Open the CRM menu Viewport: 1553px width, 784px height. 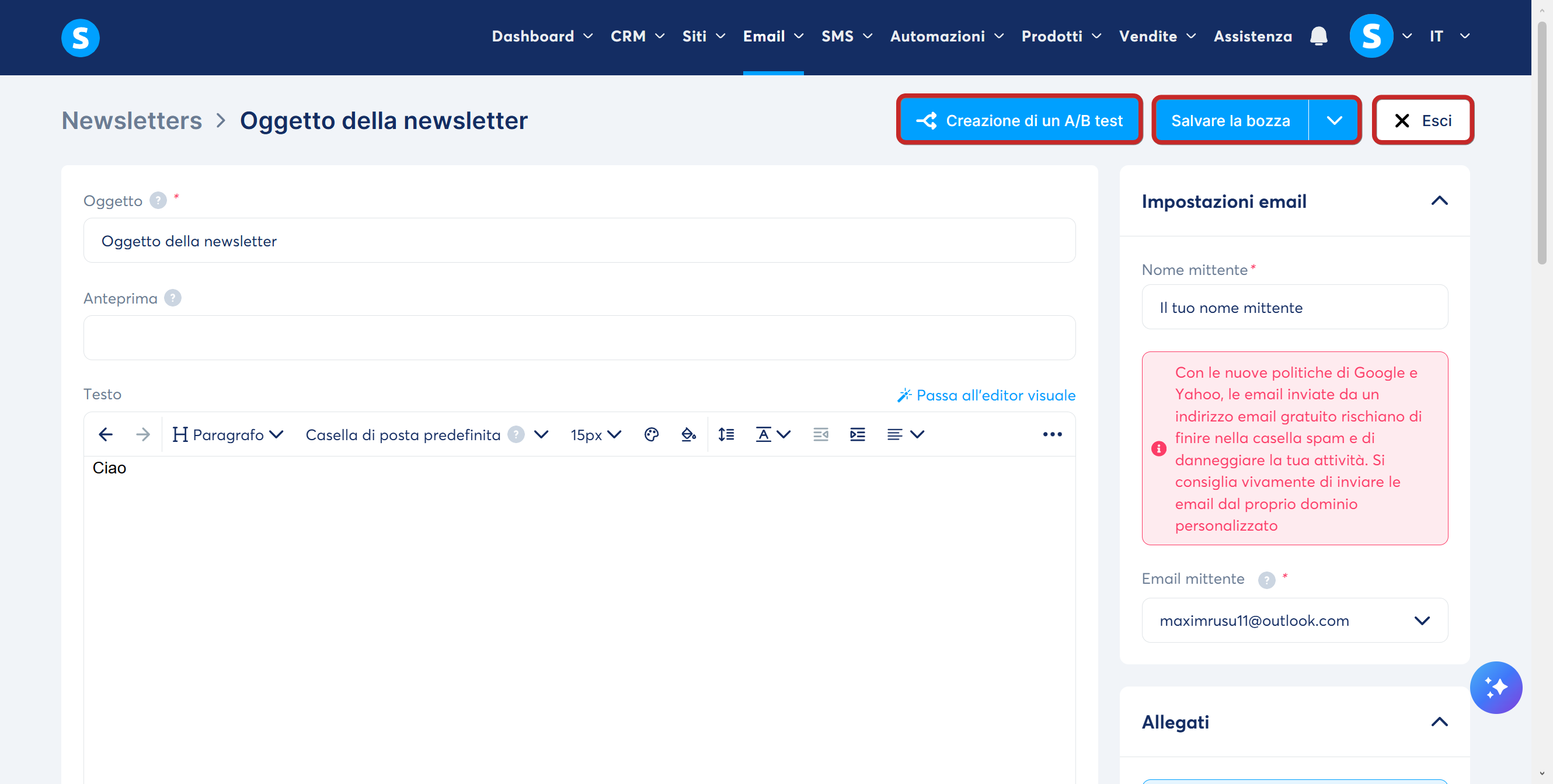coord(637,36)
